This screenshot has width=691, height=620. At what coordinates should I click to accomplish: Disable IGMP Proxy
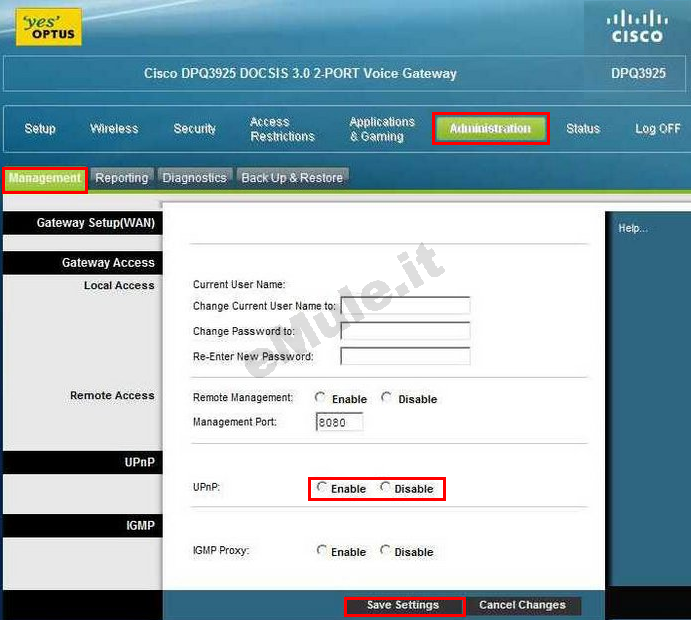[x=385, y=550]
